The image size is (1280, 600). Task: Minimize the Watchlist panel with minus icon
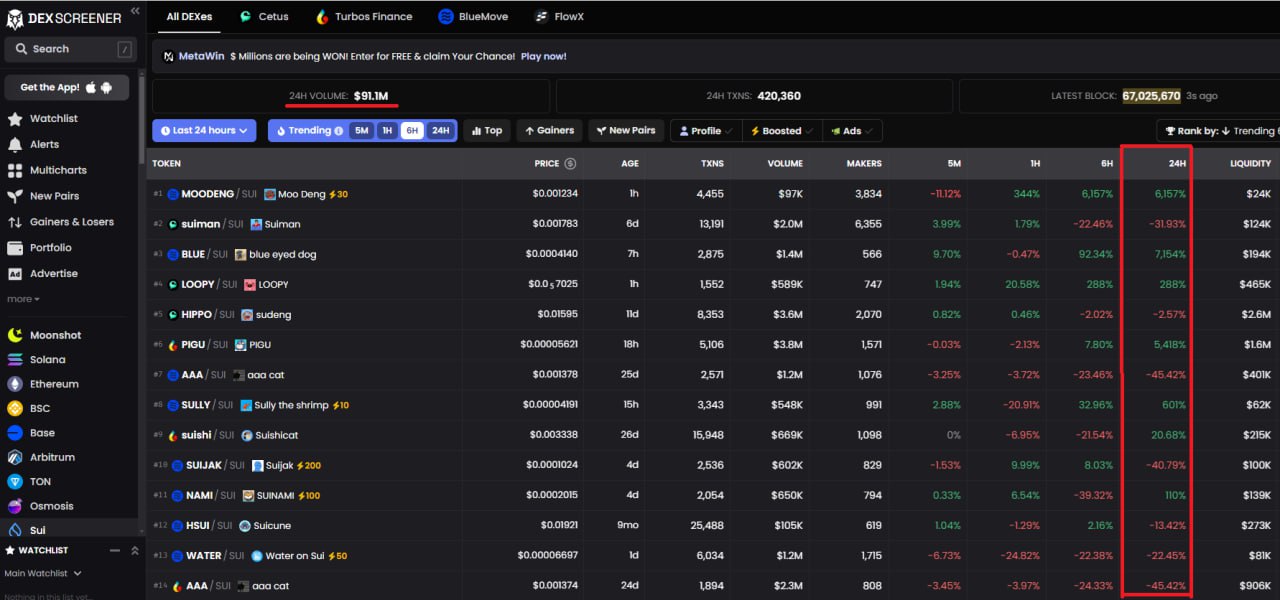coord(114,551)
